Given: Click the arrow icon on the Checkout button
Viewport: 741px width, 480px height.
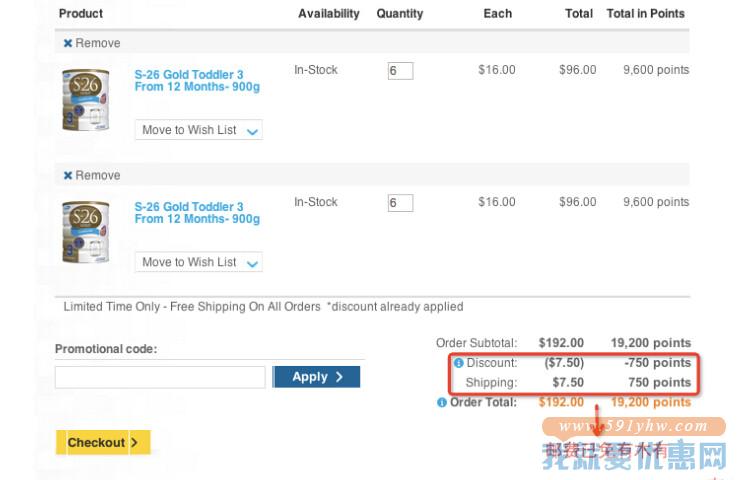Looking at the screenshot, I should coord(135,443).
